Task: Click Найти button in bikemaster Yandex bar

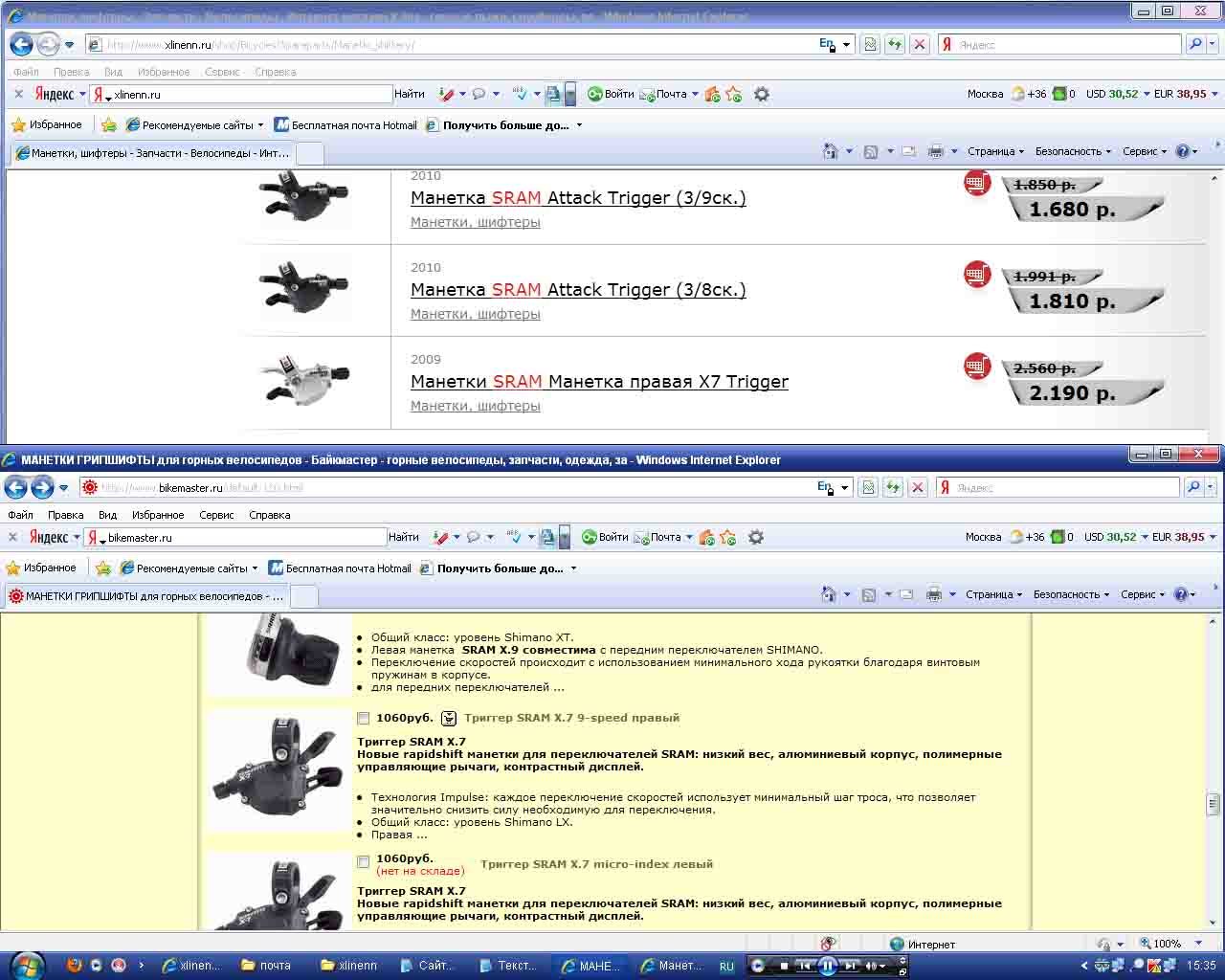Action: point(404,537)
